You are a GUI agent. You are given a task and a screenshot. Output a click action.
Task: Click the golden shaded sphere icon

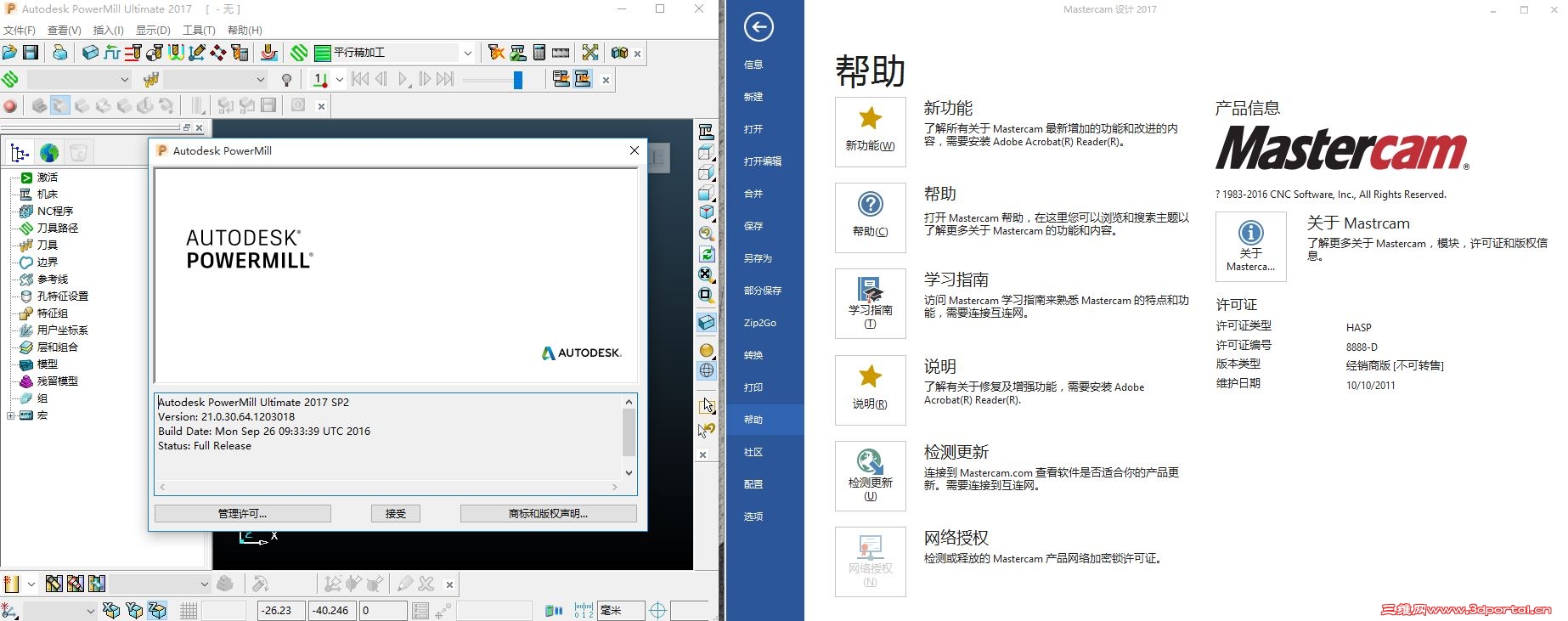[707, 350]
